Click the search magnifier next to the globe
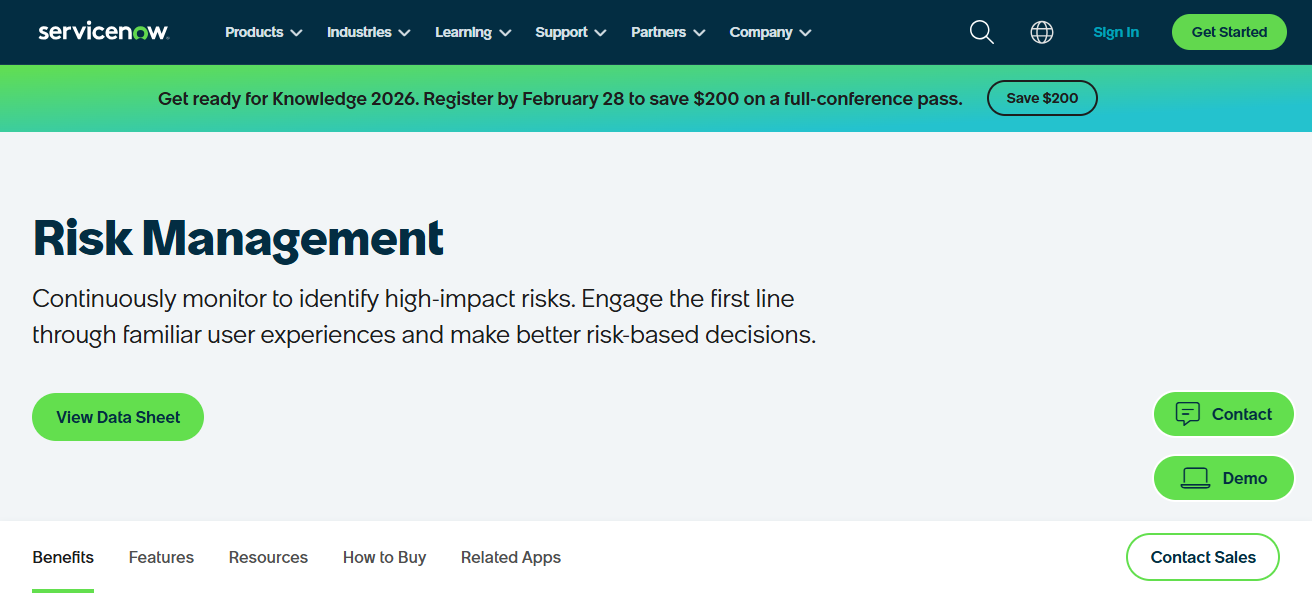Viewport: 1312px width, 600px height. click(981, 32)
